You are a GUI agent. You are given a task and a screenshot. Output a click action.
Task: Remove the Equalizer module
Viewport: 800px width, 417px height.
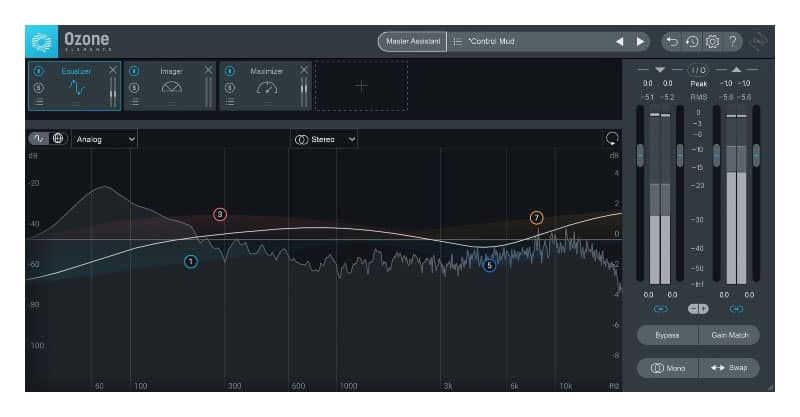pos(113,70)
